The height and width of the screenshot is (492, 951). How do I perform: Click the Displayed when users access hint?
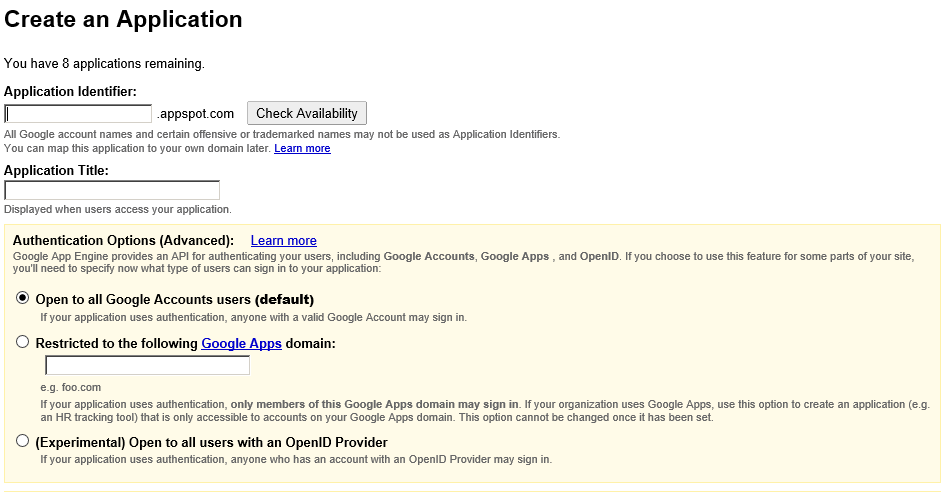click(117, 210)
